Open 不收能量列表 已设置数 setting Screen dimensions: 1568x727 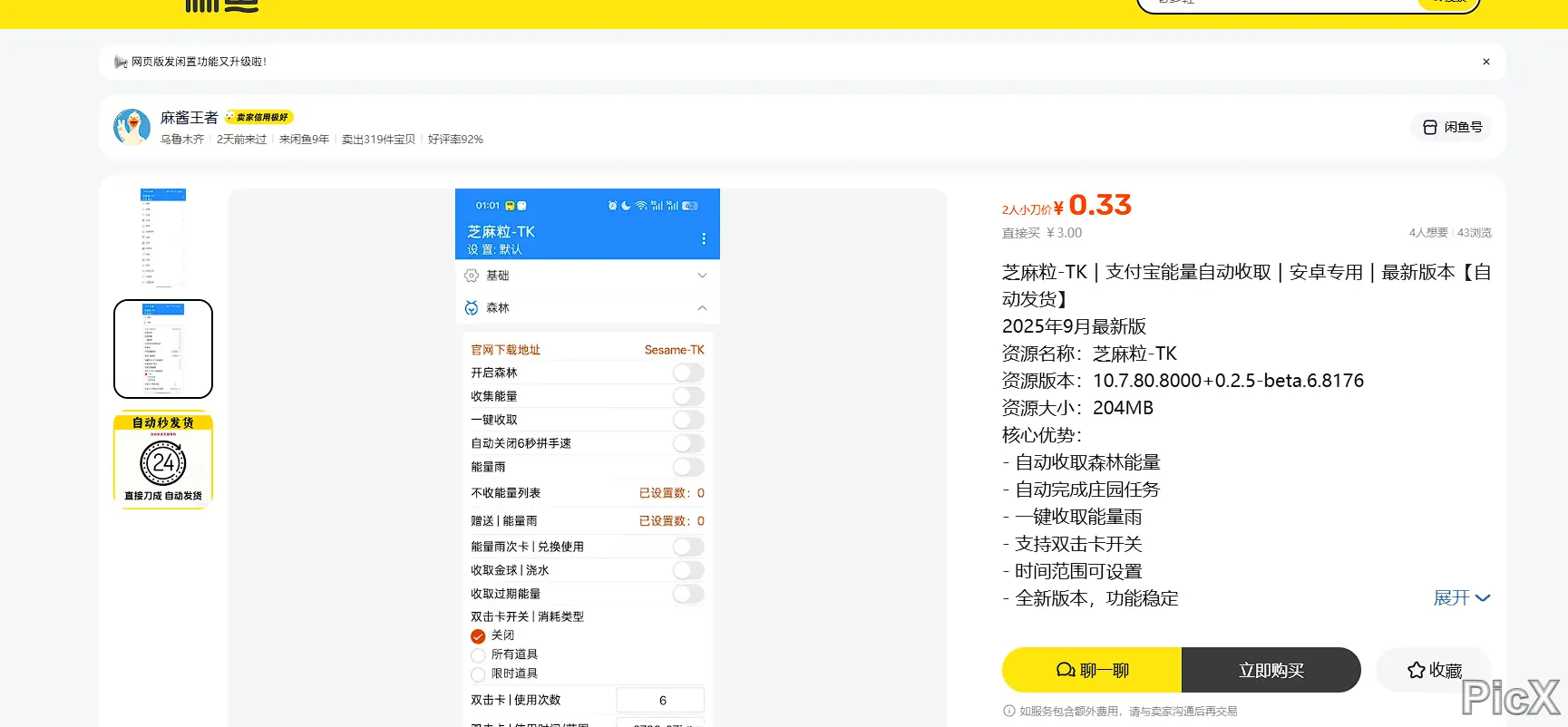coord(671,493)
